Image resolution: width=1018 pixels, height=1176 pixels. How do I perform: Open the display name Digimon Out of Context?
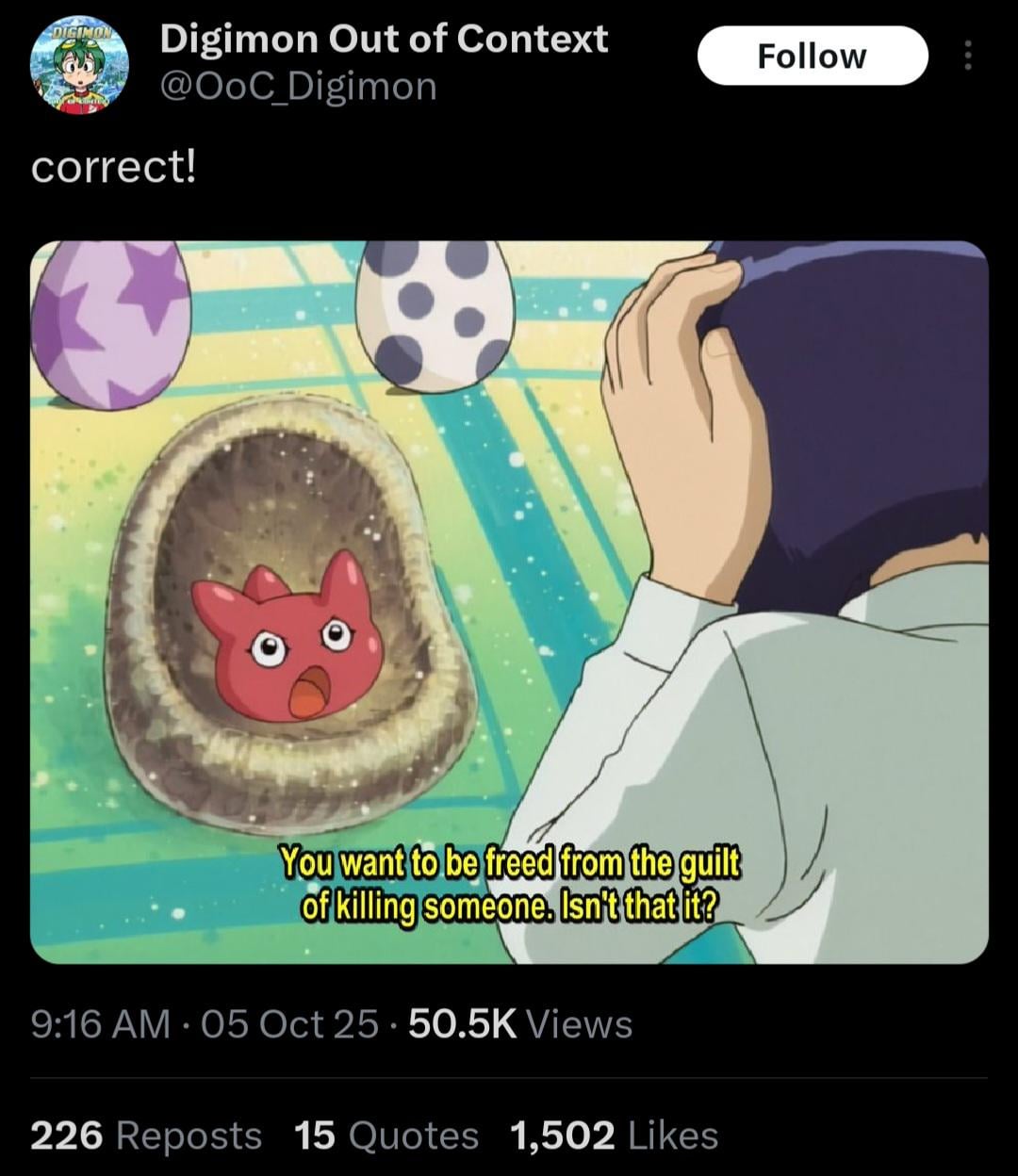pos(384,39)
